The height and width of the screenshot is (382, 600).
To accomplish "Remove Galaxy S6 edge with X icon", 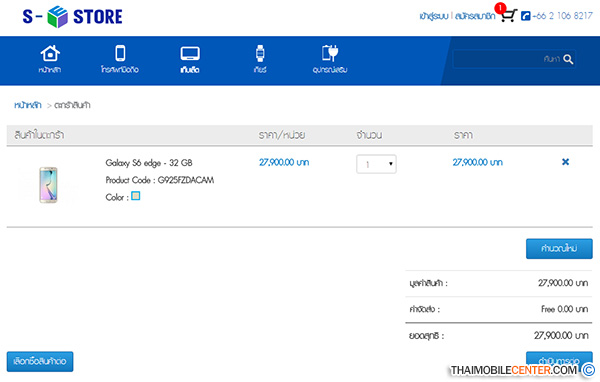I will pos(565,162).
